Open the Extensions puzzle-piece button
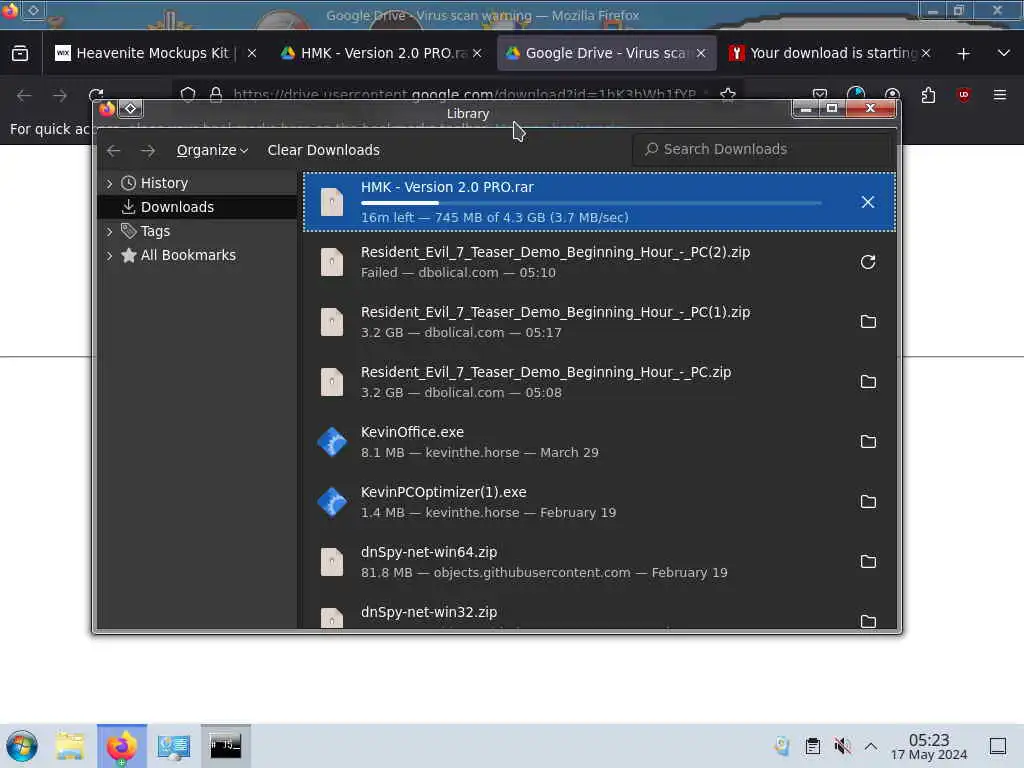 tap(928, 95)
